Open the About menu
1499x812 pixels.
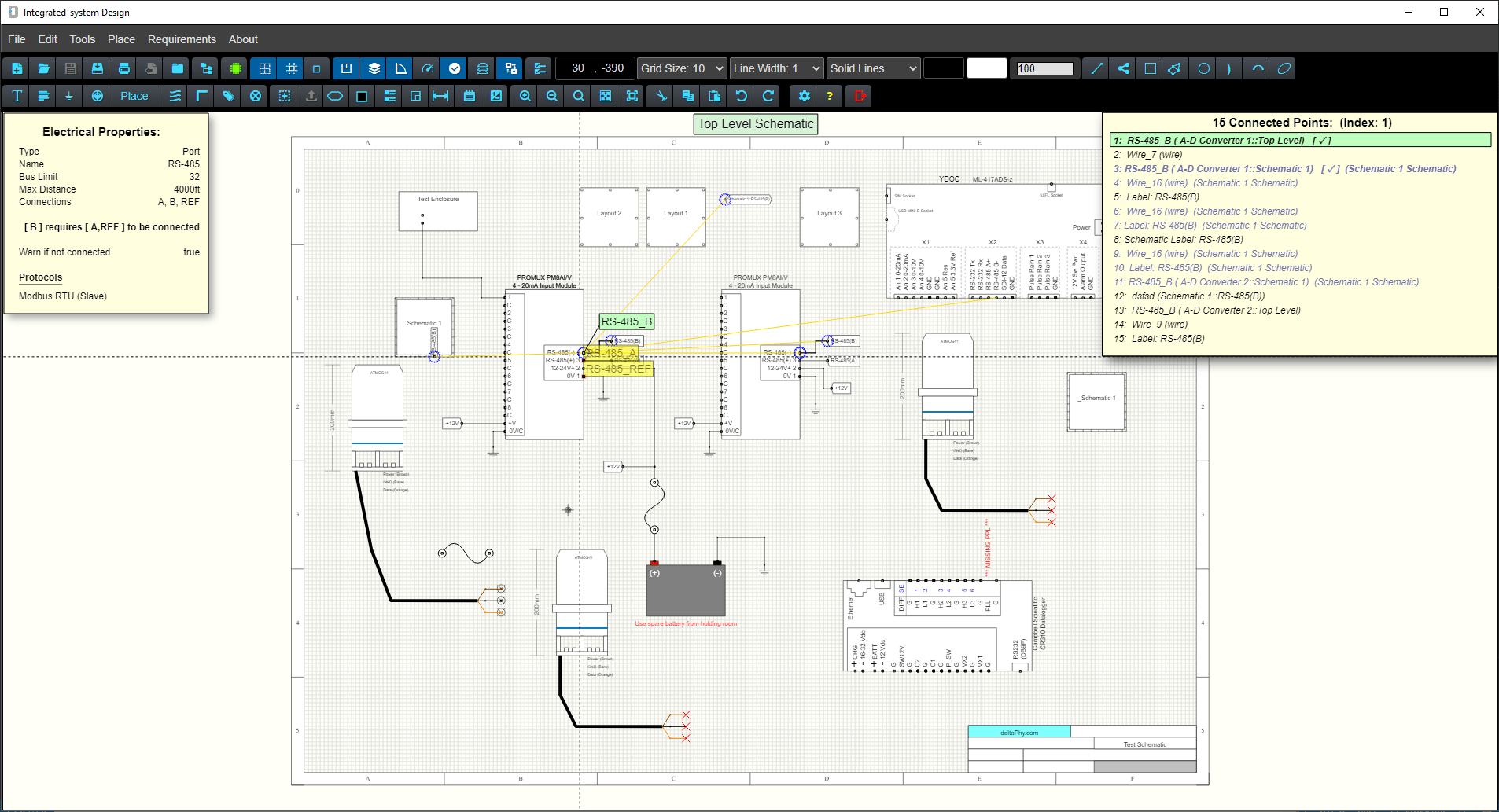(243, 39)
